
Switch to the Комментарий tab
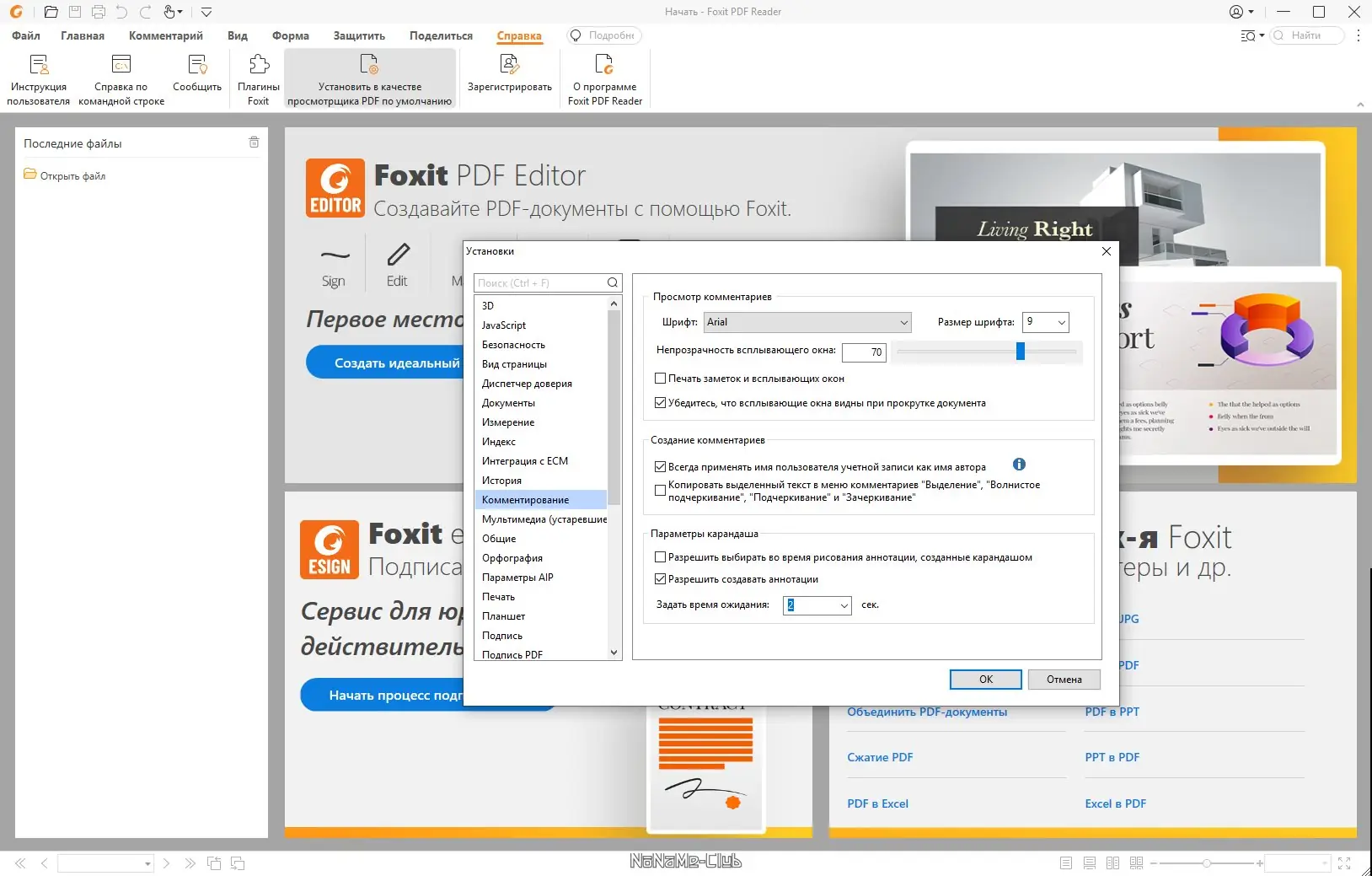166,35
